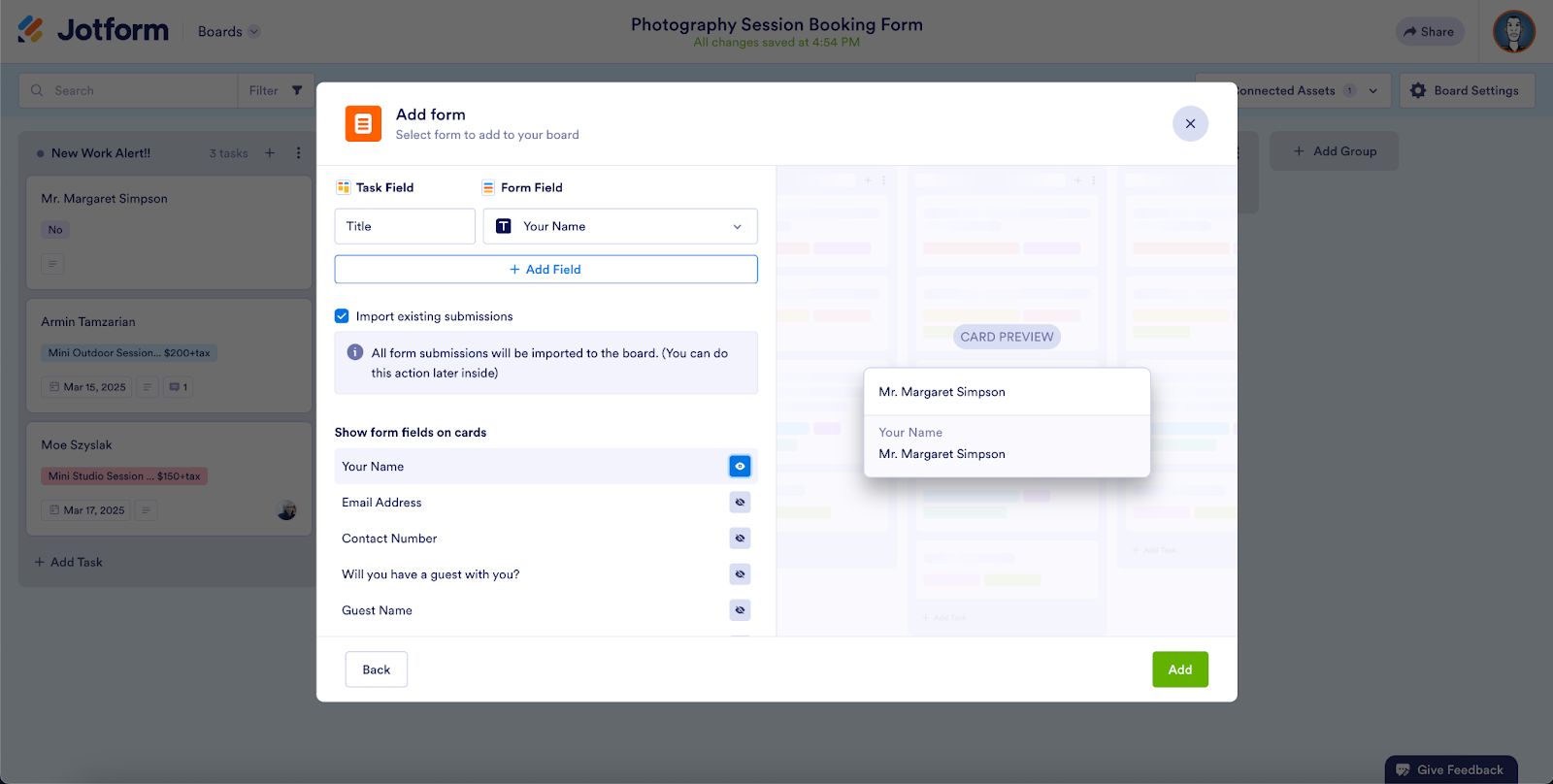Click the Board Settings gear icon
This screenshot has width=1553, height=784.
(1418, 90)
